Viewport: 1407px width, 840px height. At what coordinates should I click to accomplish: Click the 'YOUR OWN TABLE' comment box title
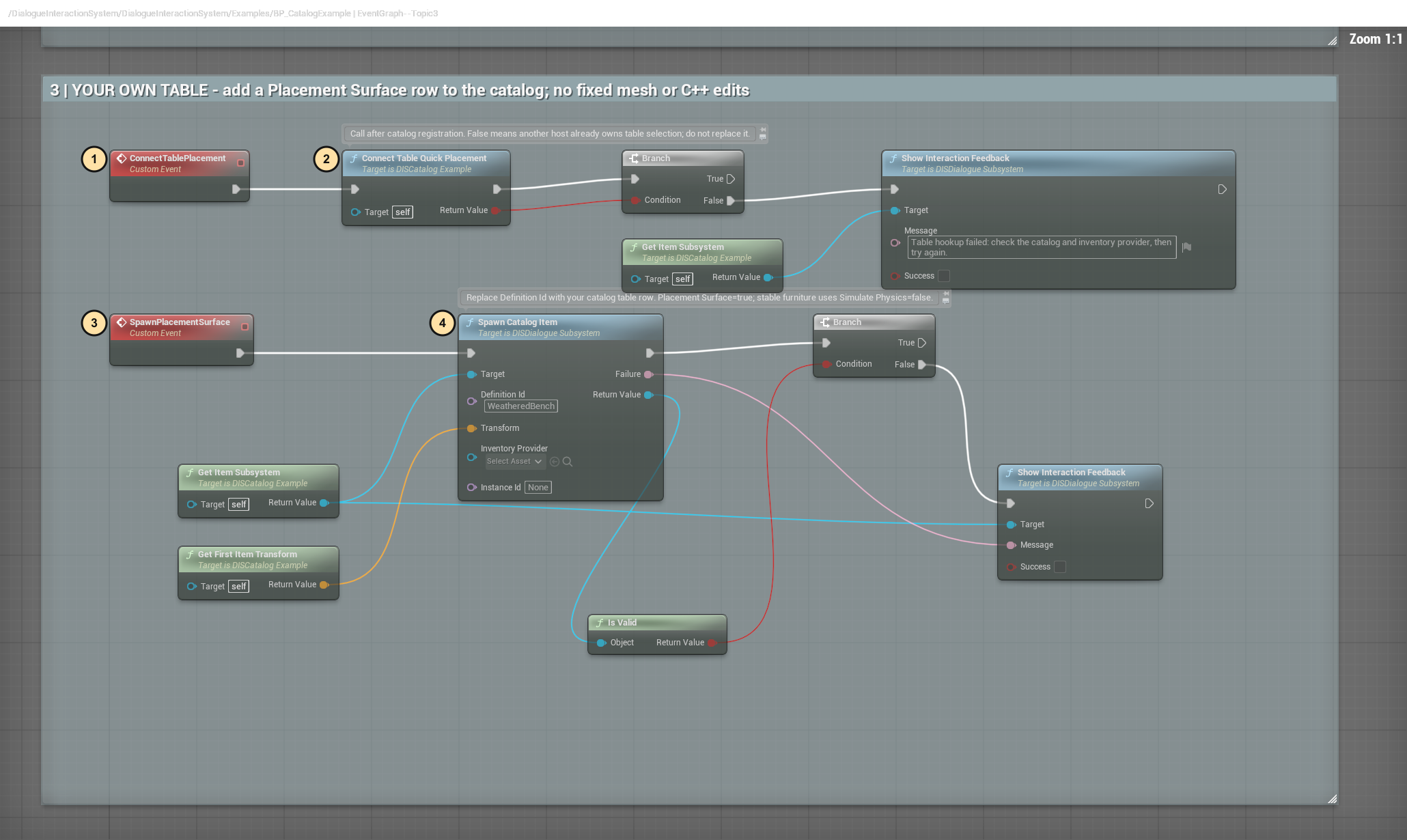tap(400, 90)
